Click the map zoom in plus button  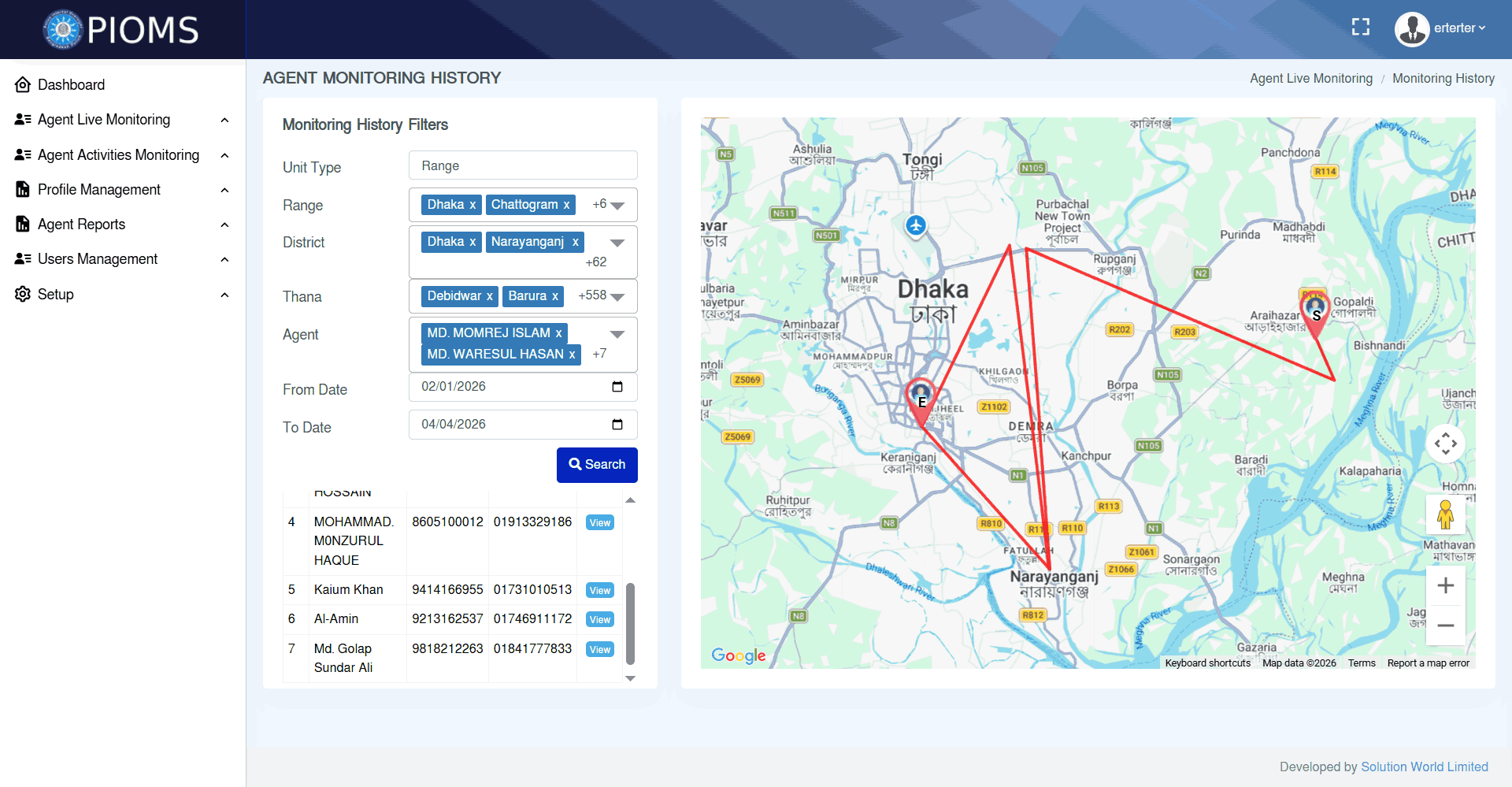(1445, 585)
